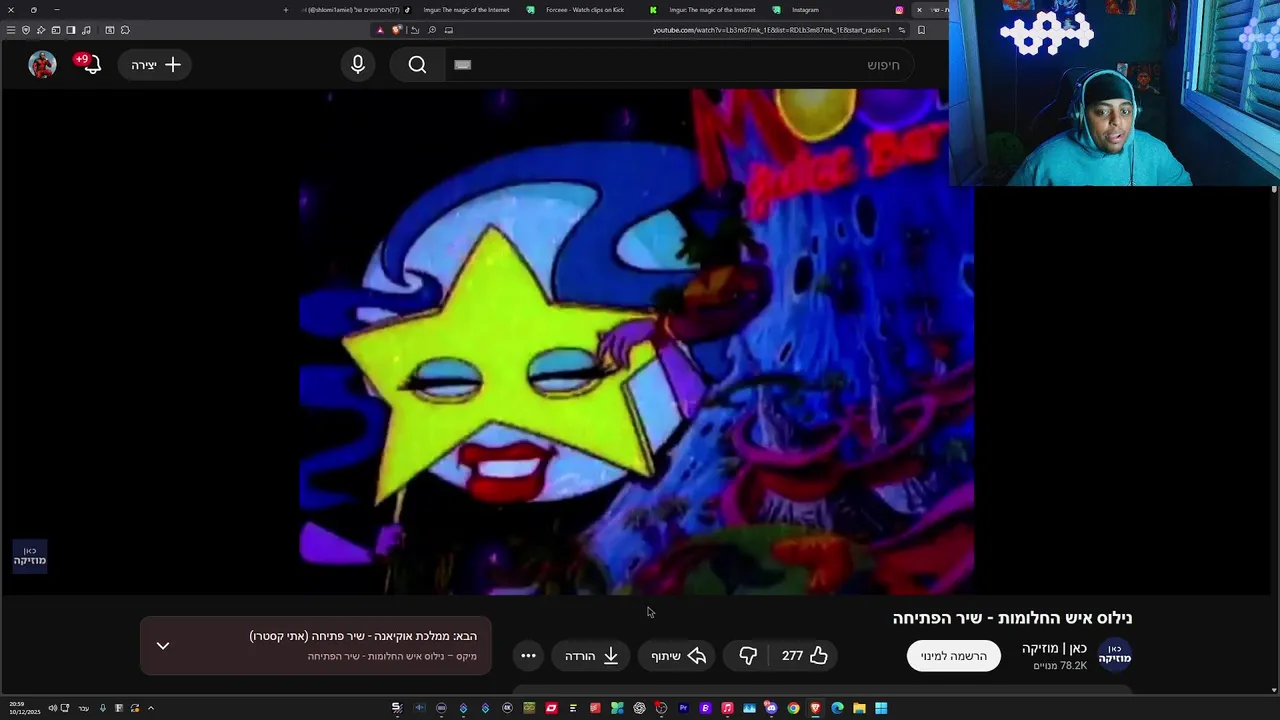Click the video player area
Screen dimensions: 1280x720
click(x=637, y=342)
